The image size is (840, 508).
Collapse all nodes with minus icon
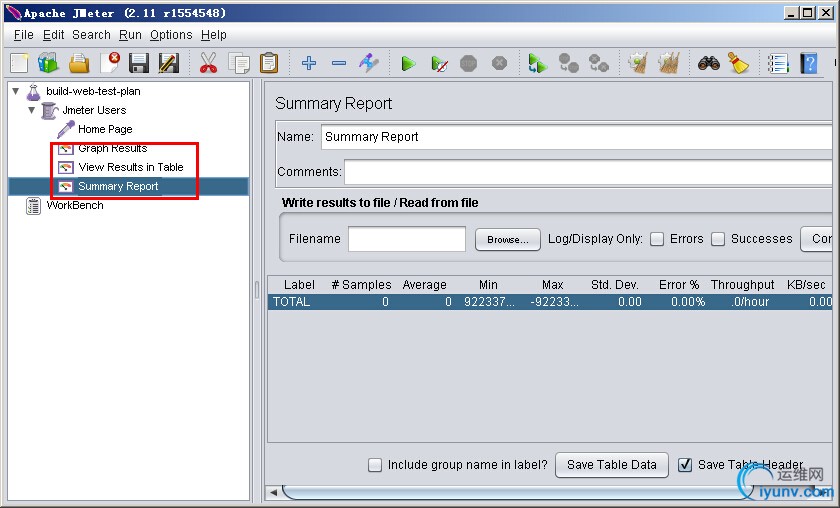pos(339,63)
